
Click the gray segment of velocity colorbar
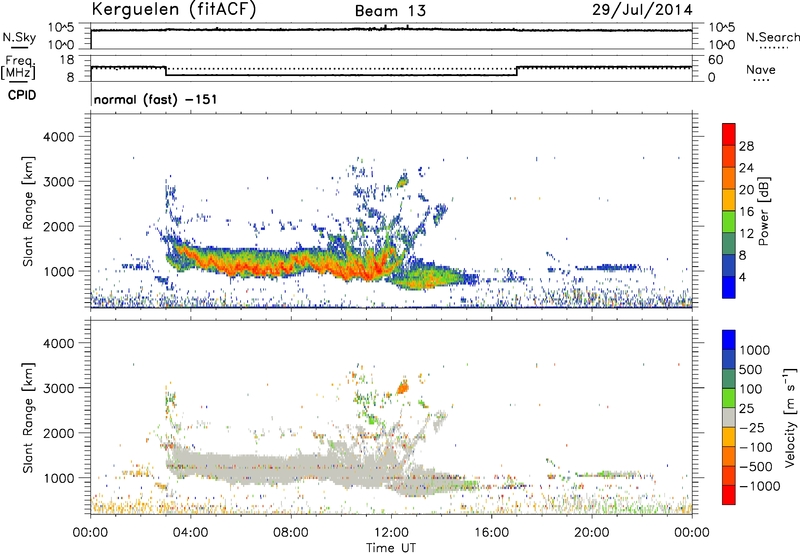point(729,417)
